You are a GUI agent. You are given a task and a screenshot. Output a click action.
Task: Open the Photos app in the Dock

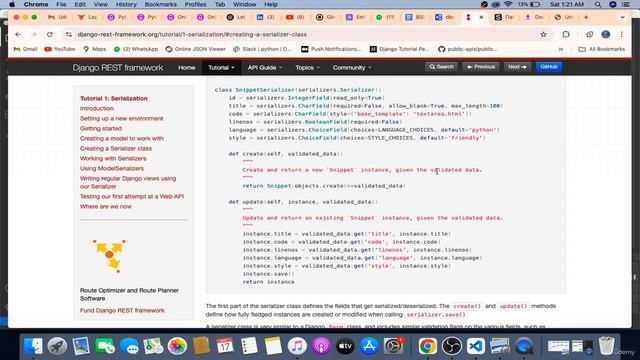tap(177, 346)
